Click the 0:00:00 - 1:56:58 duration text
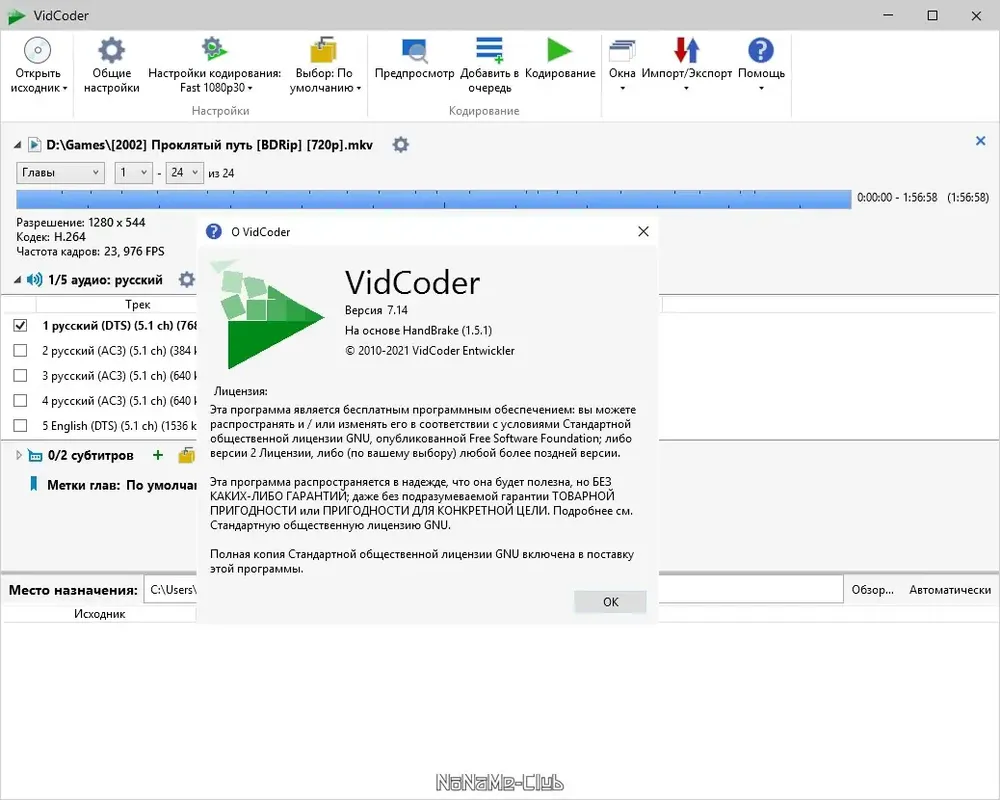 [x=897, y=197]
